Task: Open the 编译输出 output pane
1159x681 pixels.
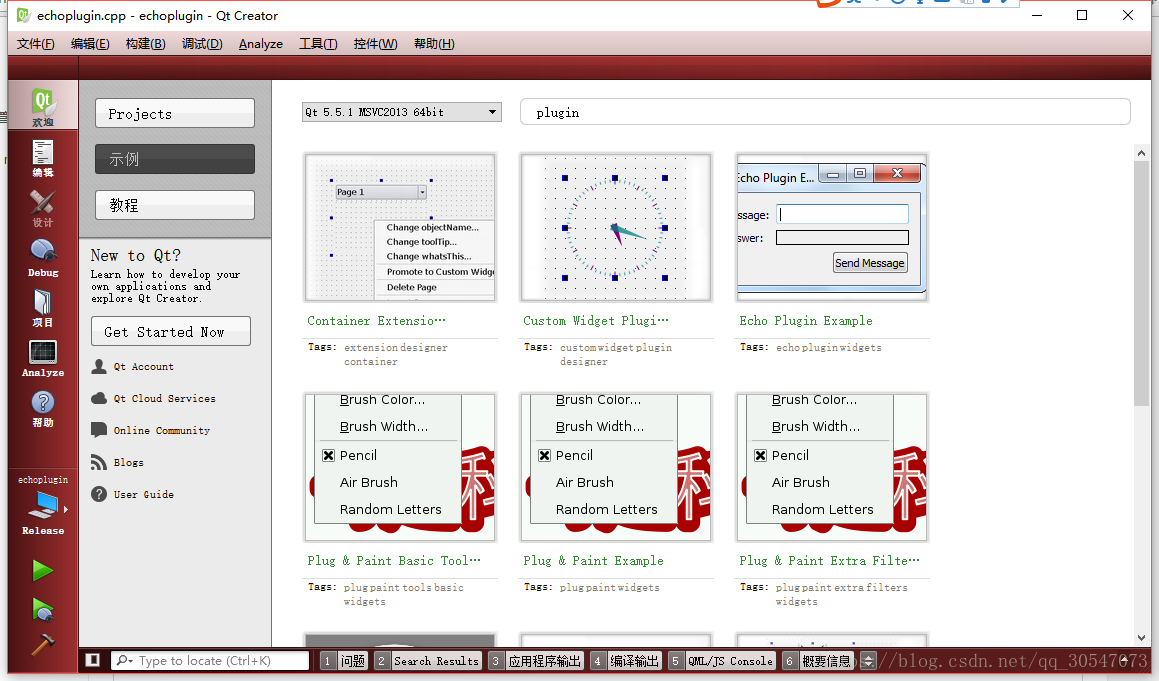Action: pos(625,660)
